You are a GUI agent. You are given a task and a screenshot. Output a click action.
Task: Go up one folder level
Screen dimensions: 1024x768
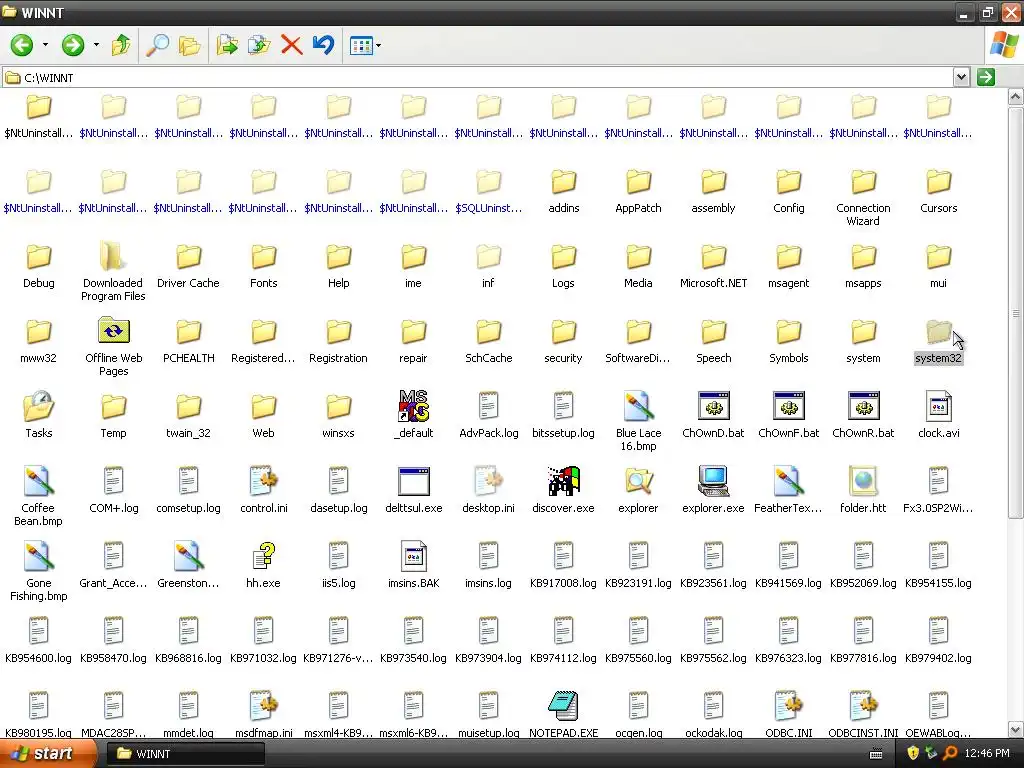121,45
